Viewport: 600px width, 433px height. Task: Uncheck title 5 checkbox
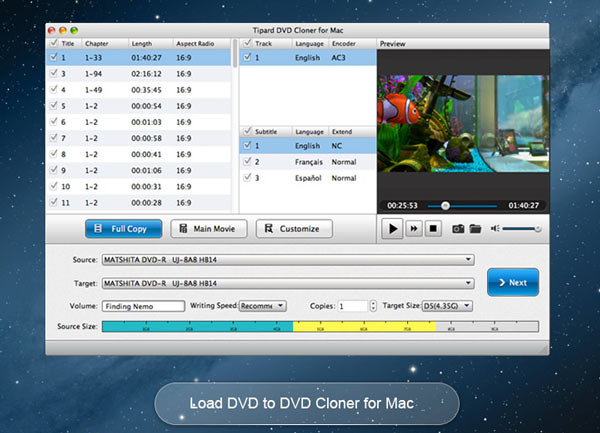click(x=54, y=106)
